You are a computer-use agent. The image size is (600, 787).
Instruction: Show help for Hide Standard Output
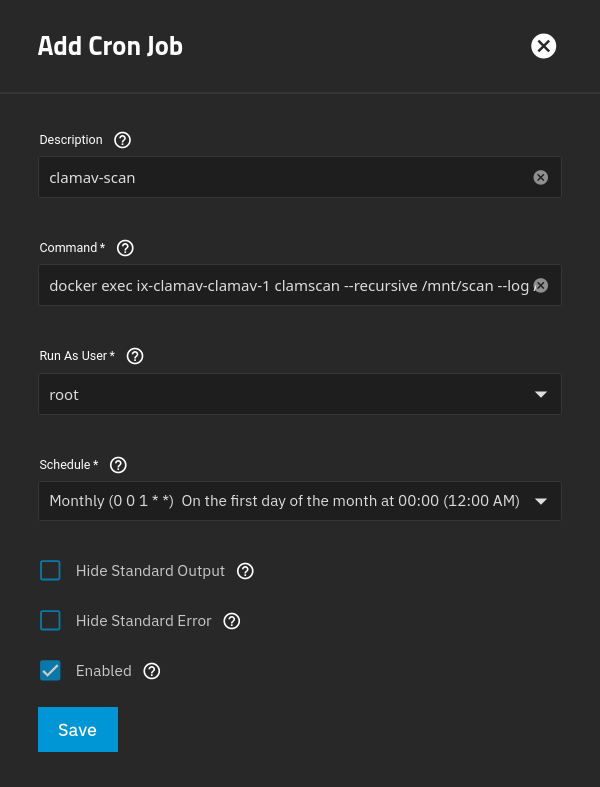245,571
